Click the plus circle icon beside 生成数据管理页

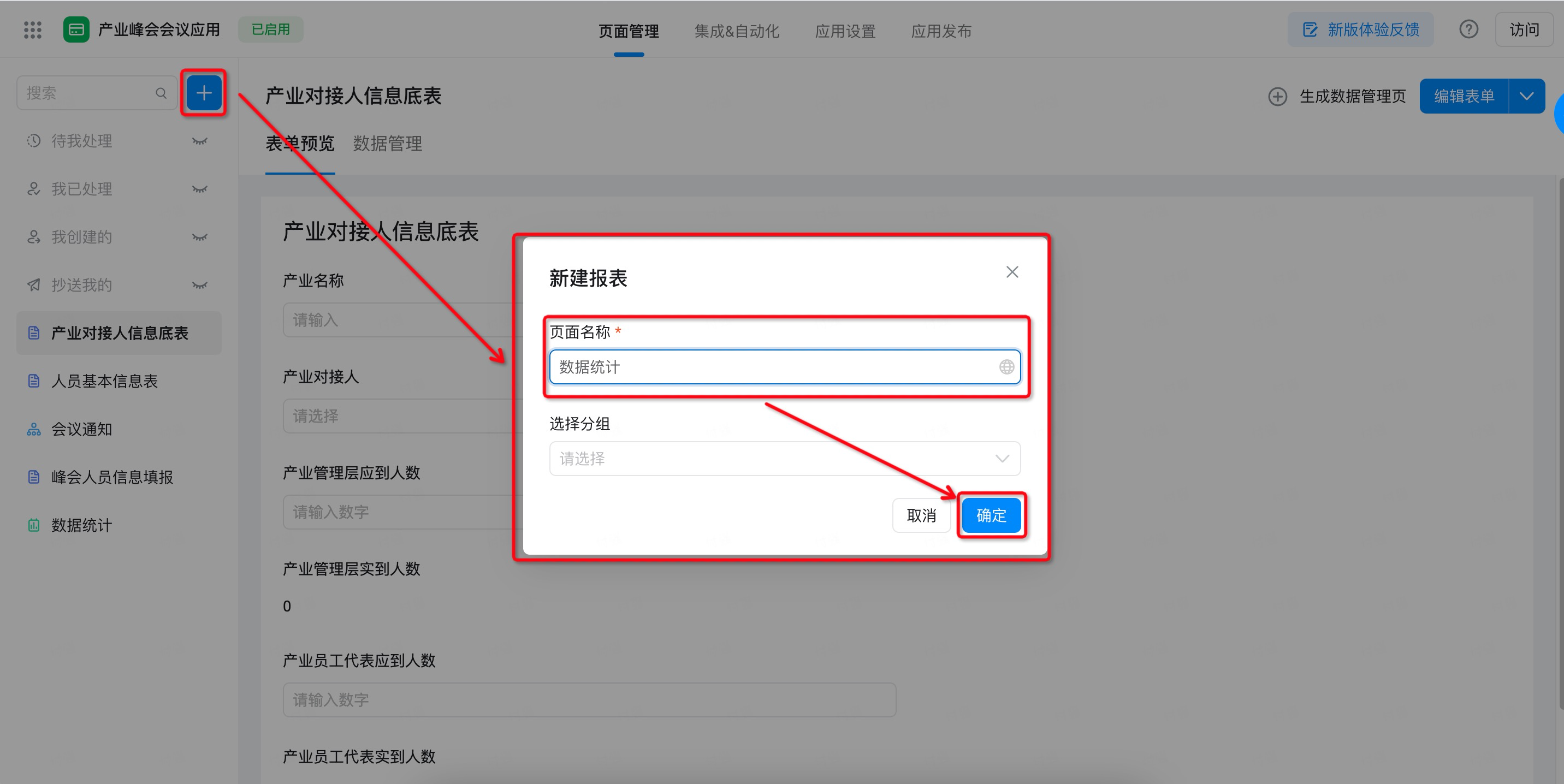click(1277, 97)
